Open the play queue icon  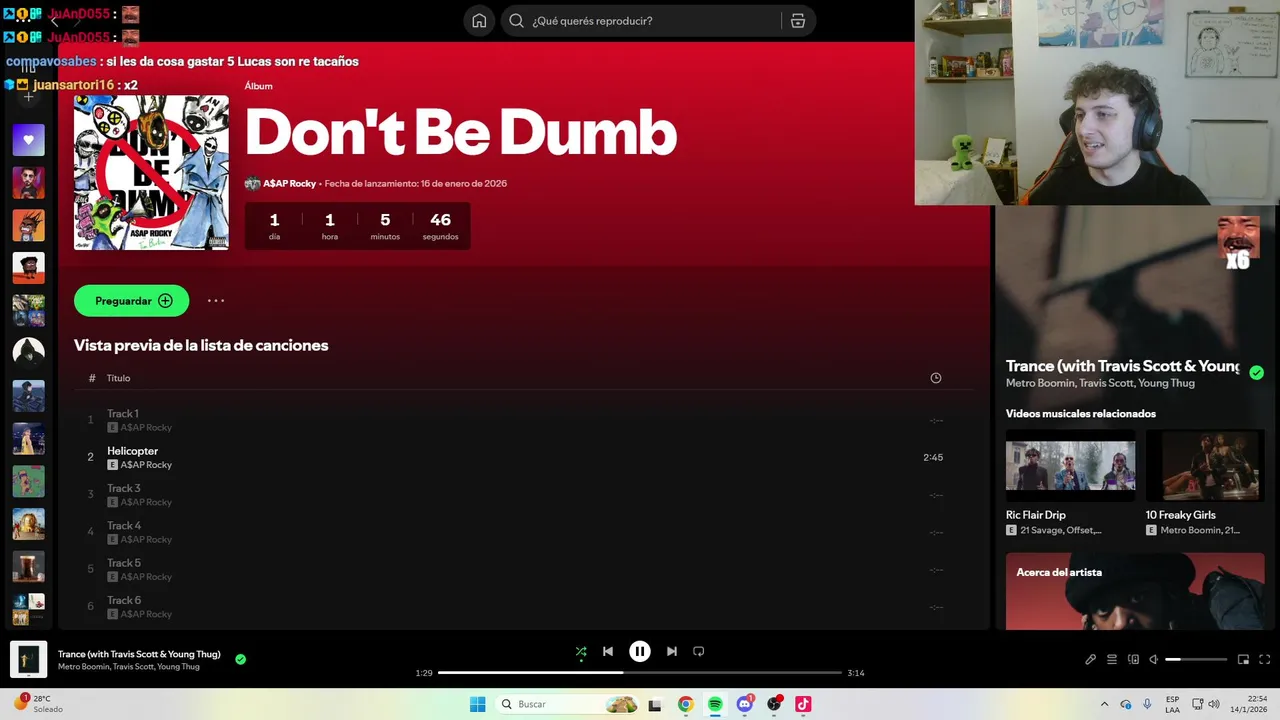1112,659
